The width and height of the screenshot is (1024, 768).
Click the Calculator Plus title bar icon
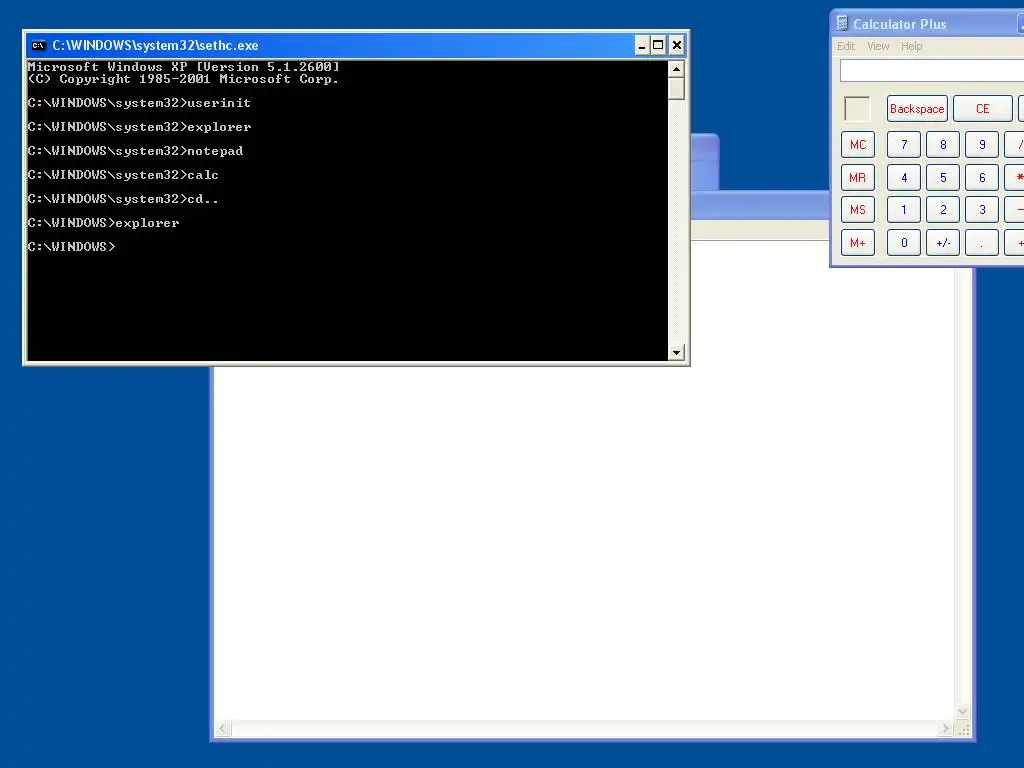point(842,24)
